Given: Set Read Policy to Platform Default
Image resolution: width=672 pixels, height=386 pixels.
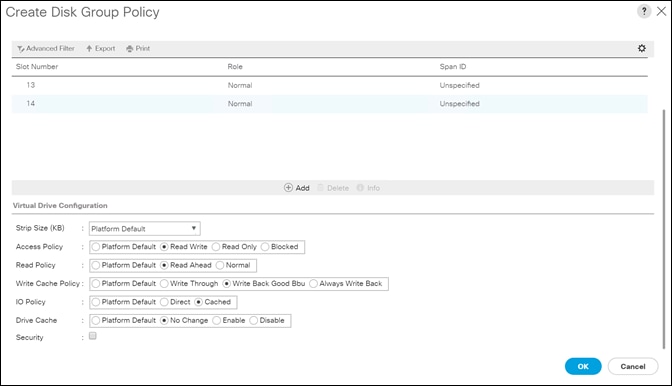Looking at the screenshot, I should pyautogui.click(x=96, y=265).
